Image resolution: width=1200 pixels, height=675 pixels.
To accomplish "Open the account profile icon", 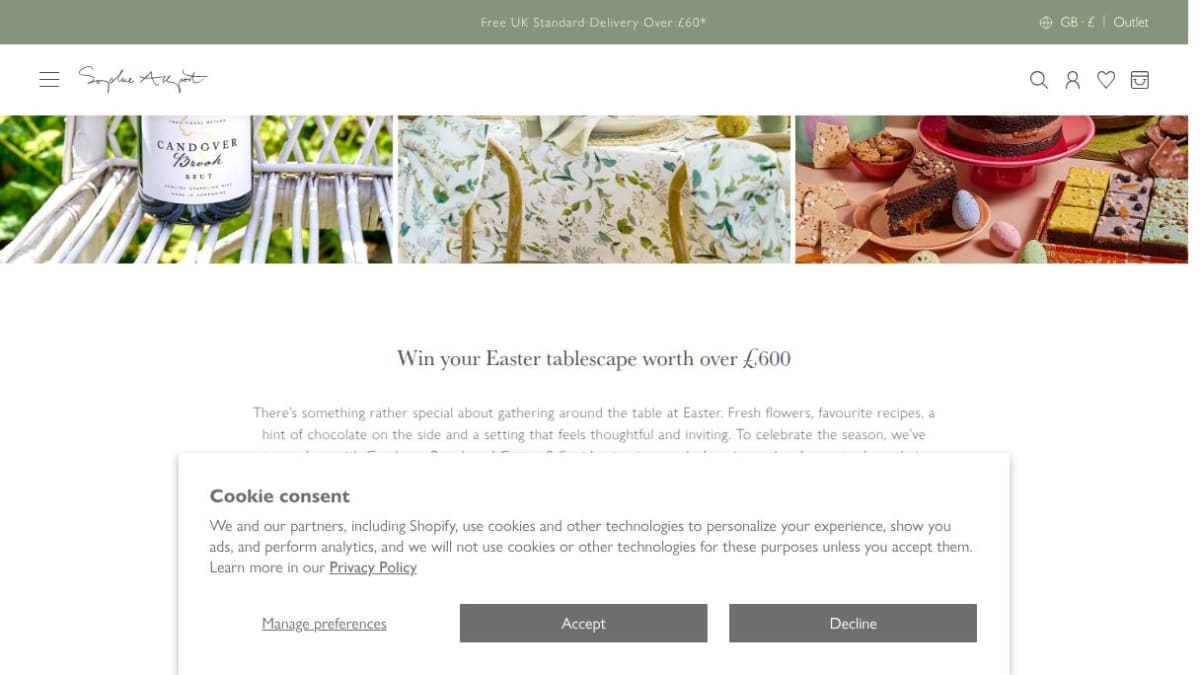I will tap(1072, 80).
